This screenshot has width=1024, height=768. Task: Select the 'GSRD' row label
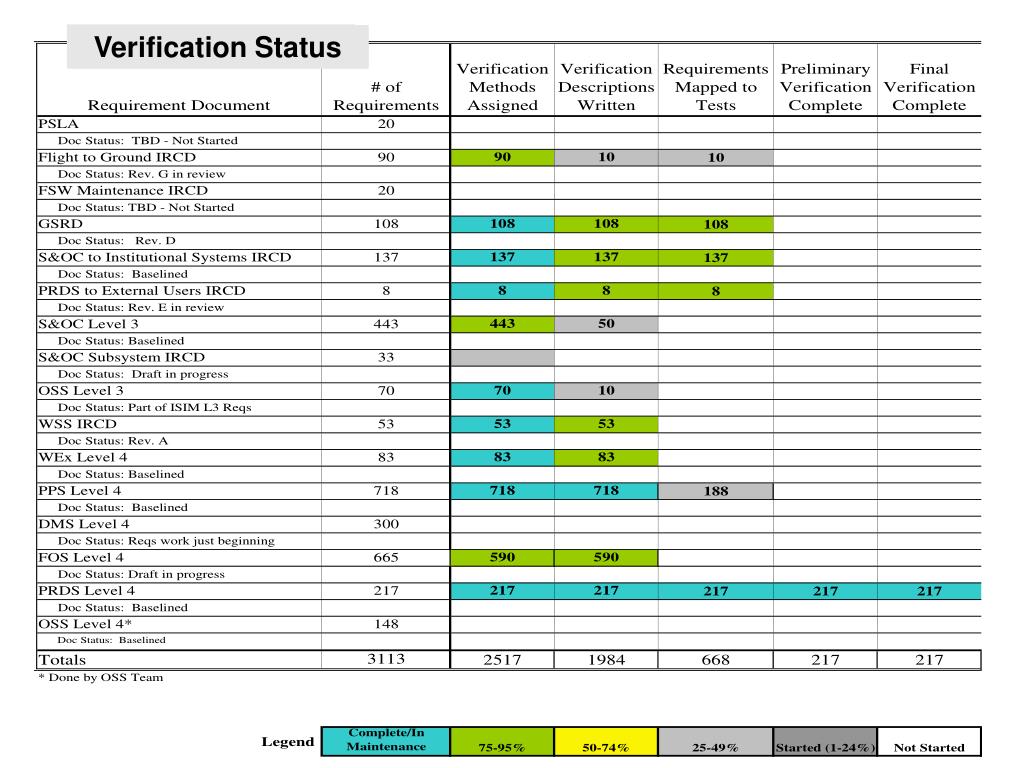[61, 224]
